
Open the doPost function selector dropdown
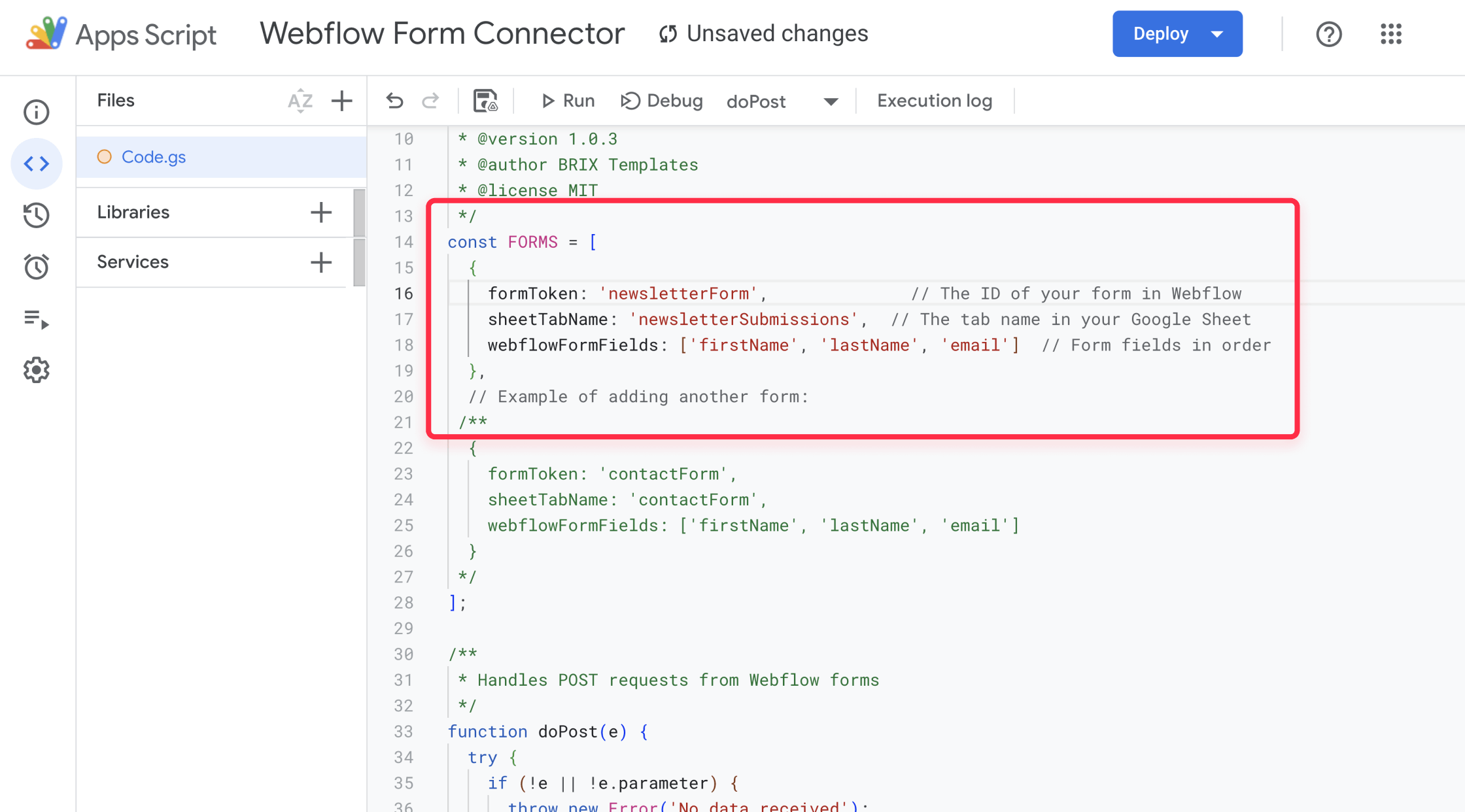(x=783, y=101)
